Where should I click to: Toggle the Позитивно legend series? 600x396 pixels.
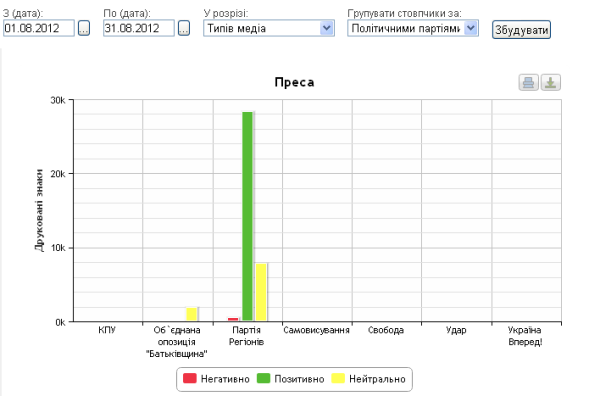291,379
